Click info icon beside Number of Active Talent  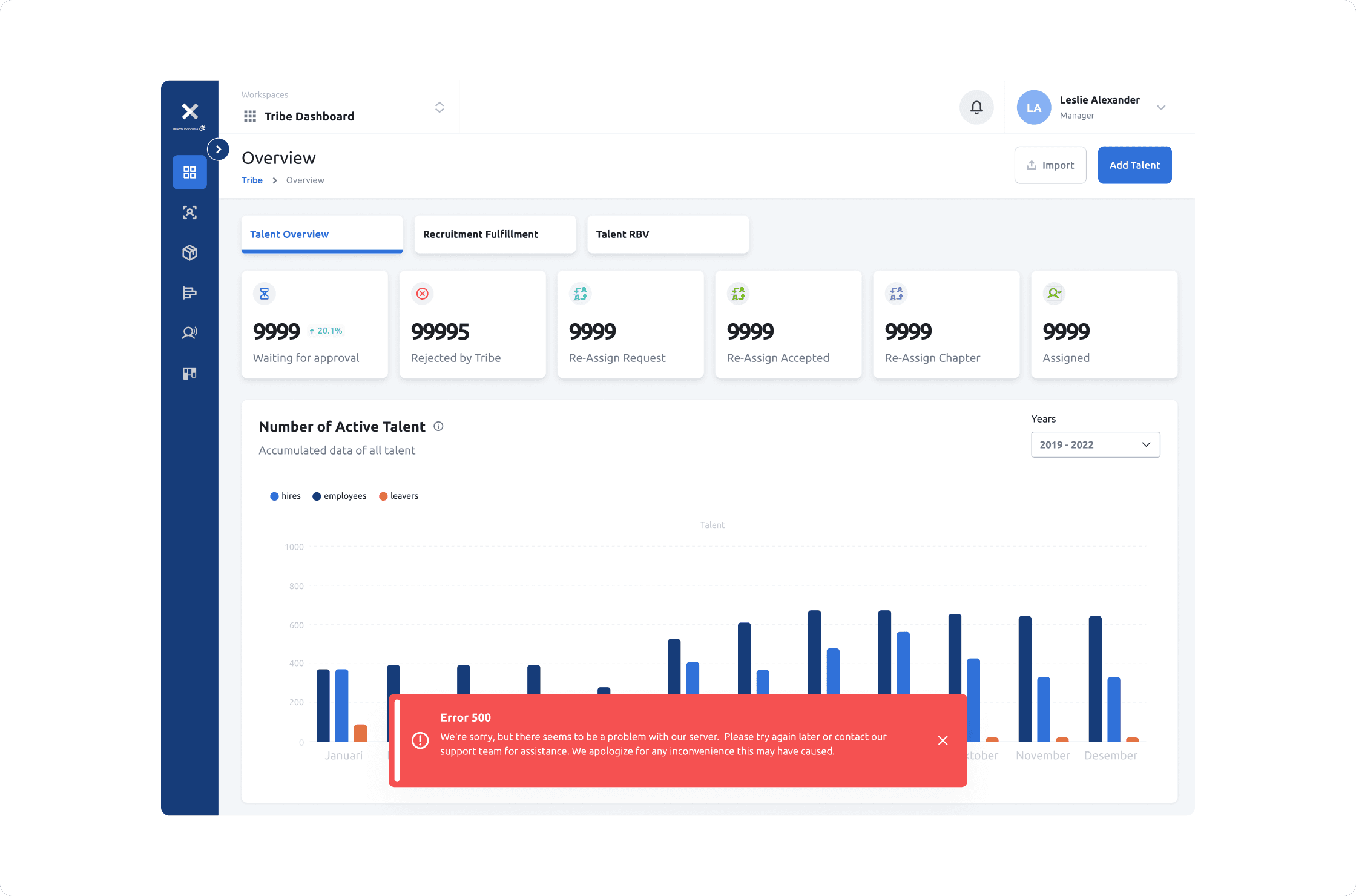point(439,426)
